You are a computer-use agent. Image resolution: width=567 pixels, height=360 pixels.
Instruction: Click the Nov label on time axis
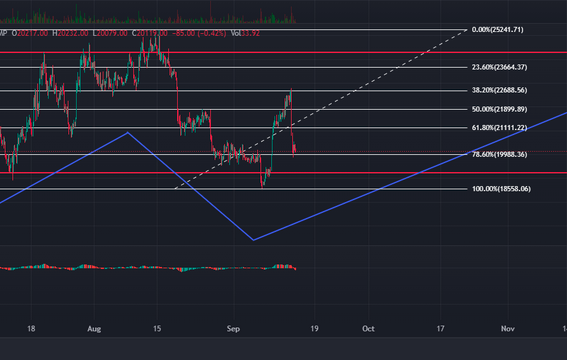click(x=507, y=329)
